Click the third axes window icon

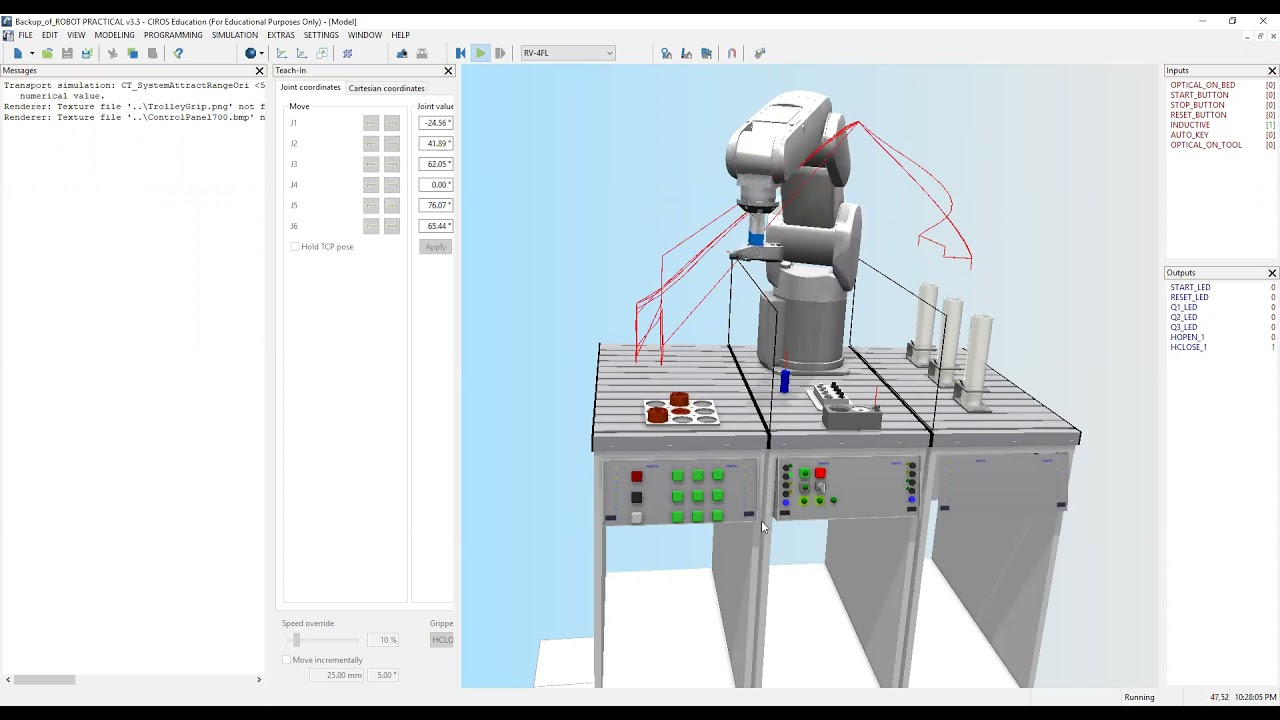pos(322,53)
